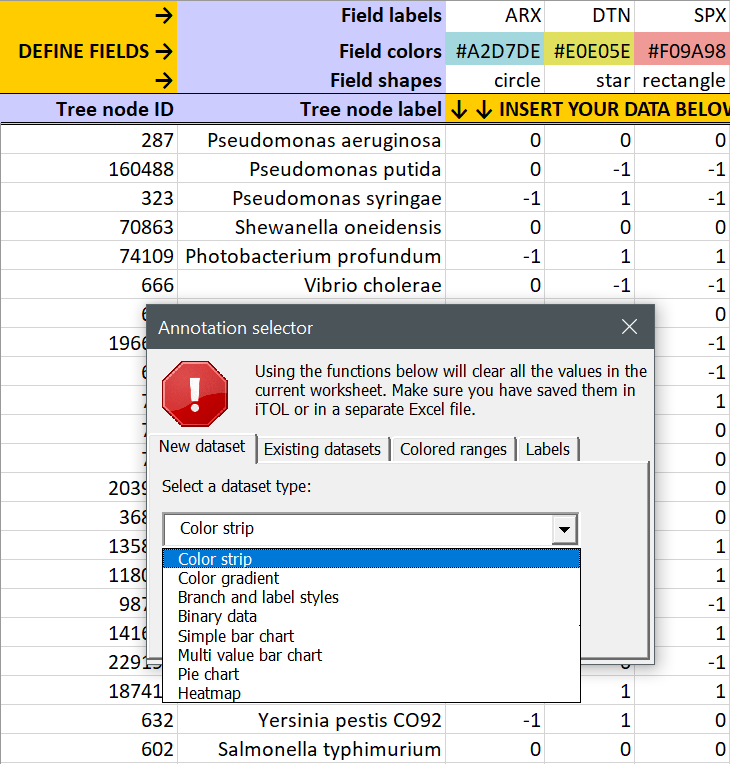Click the #A2D7DE field color cell
Image resolution: width=730 pixels, height=764 pixels.
pos(496,51)
